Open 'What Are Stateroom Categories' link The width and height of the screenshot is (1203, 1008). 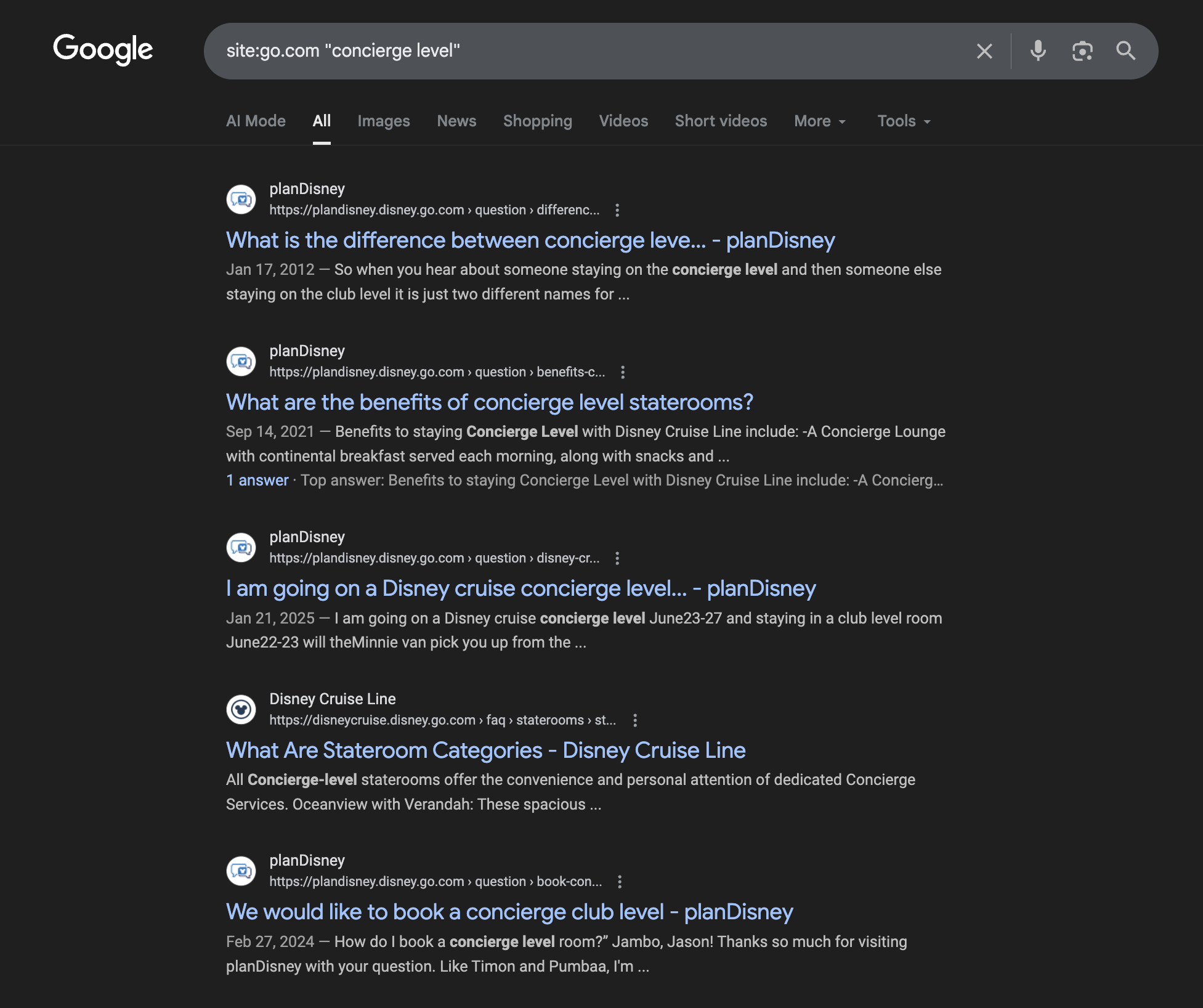pyautogui.click(x=485, y=750)
